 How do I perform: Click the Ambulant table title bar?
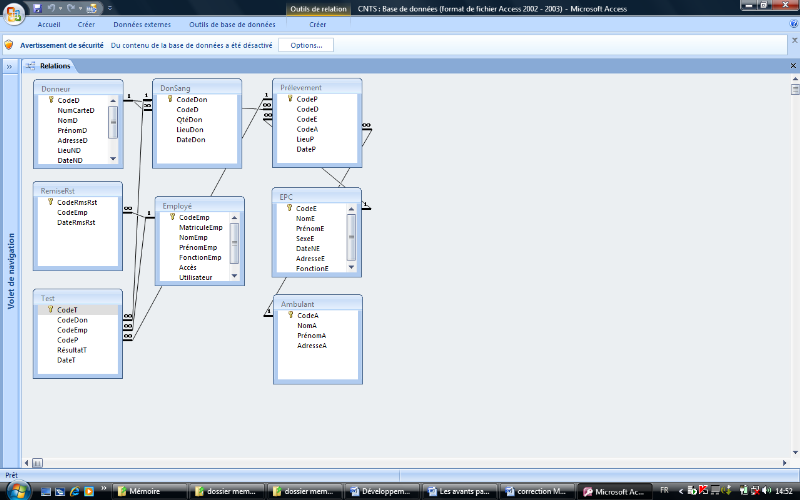point(317,303)
